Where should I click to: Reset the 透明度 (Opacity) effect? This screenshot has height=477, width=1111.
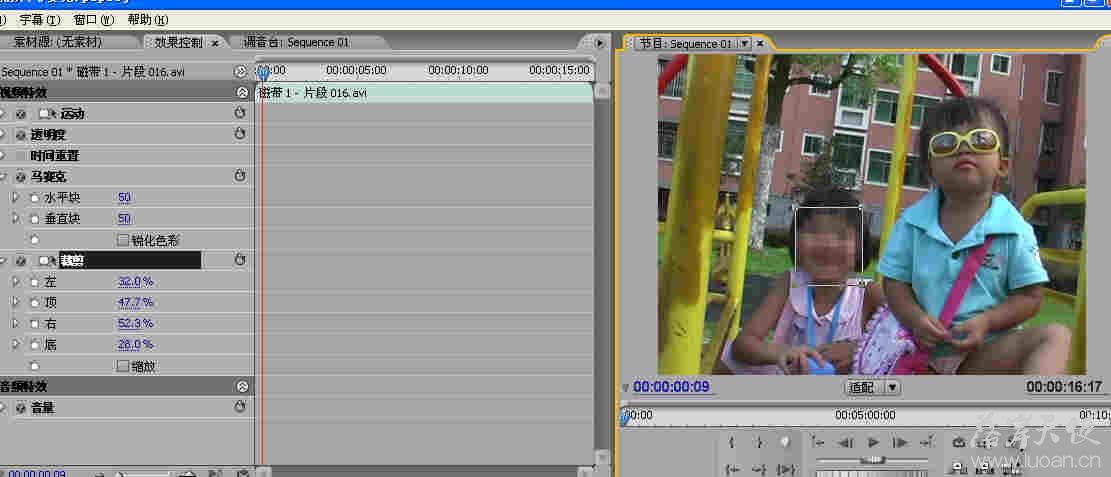(x=239, y=133)
